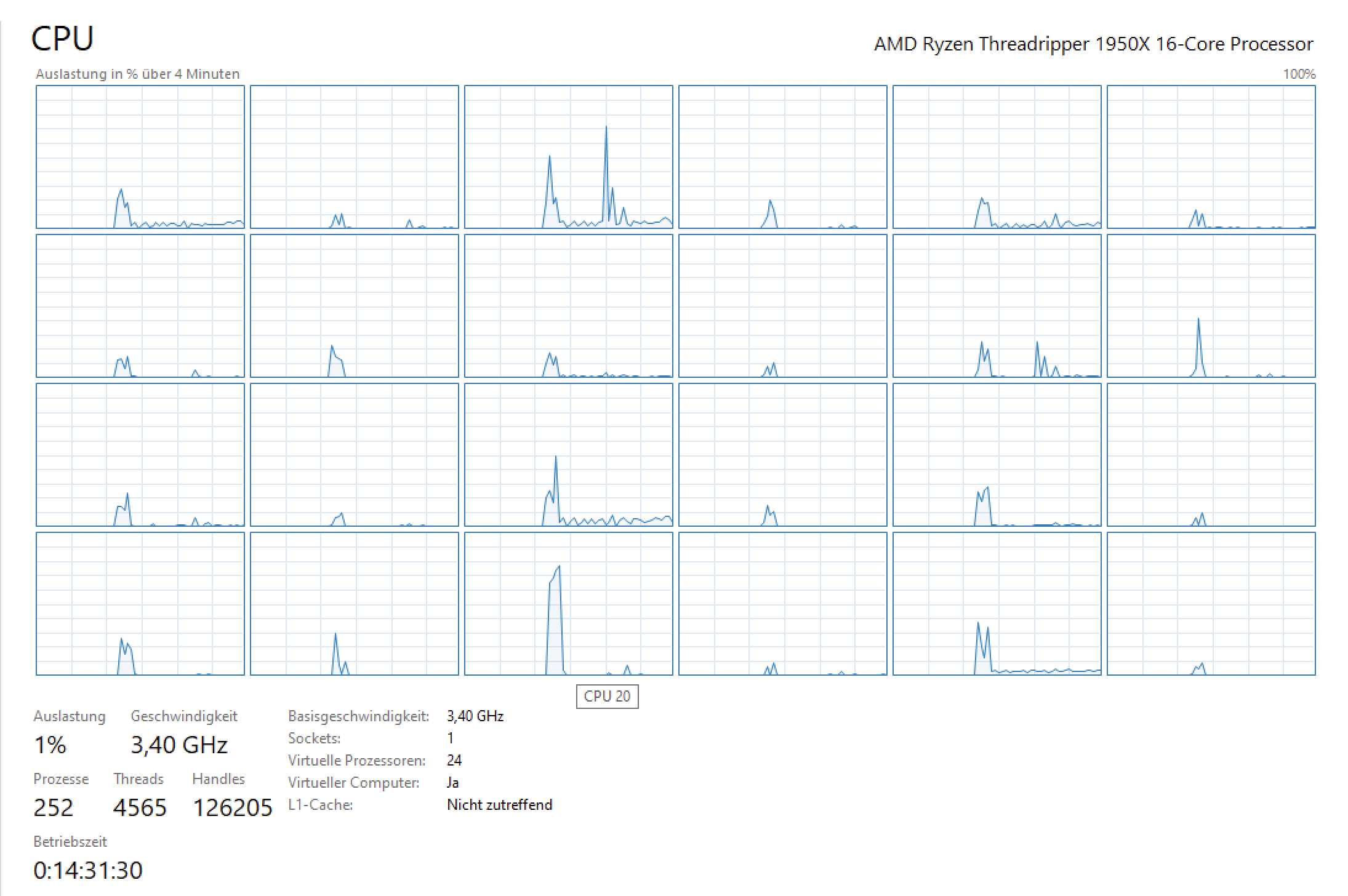This screenshot has width=1348, height=896.
Task: Click the Threads count 4565
Action: [140, 807]
